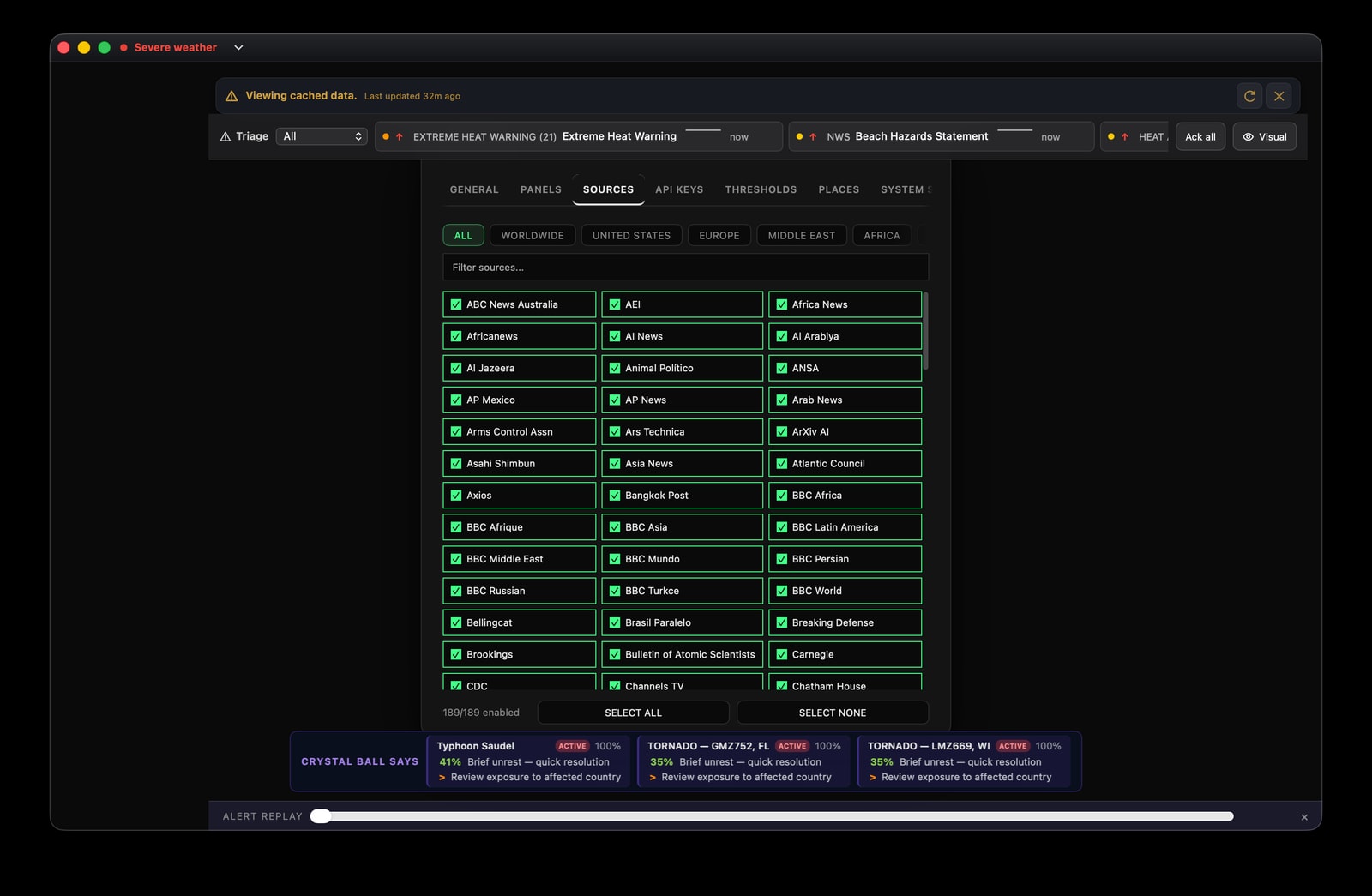
Task: Open the Triage filter dropdown
Action: click(322, 136)
